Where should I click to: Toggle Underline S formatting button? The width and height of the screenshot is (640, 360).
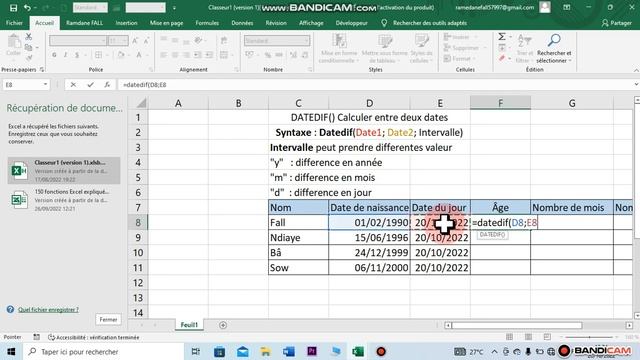[x=77, y=55]
